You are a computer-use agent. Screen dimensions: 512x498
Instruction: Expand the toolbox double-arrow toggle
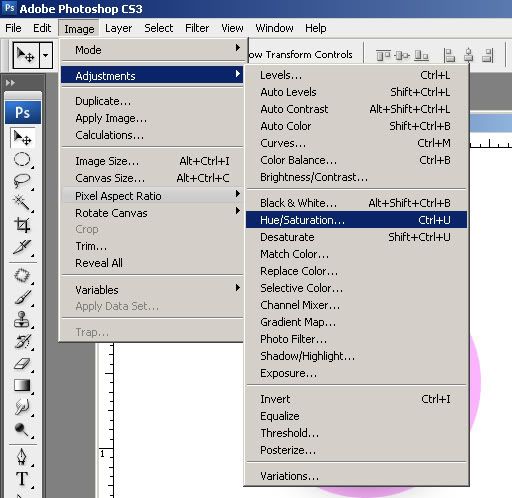point(10,82)
